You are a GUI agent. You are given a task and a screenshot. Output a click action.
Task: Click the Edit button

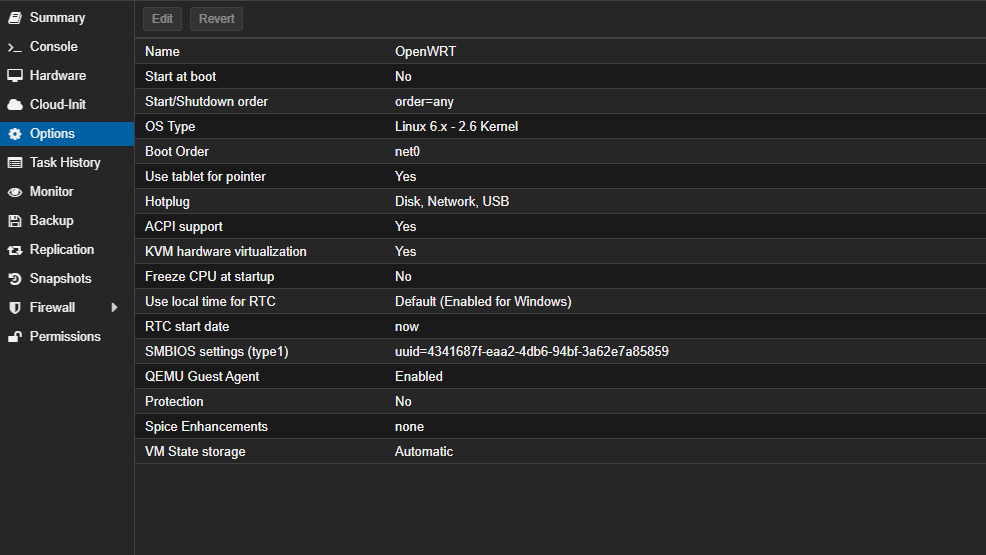pos(162,19)
